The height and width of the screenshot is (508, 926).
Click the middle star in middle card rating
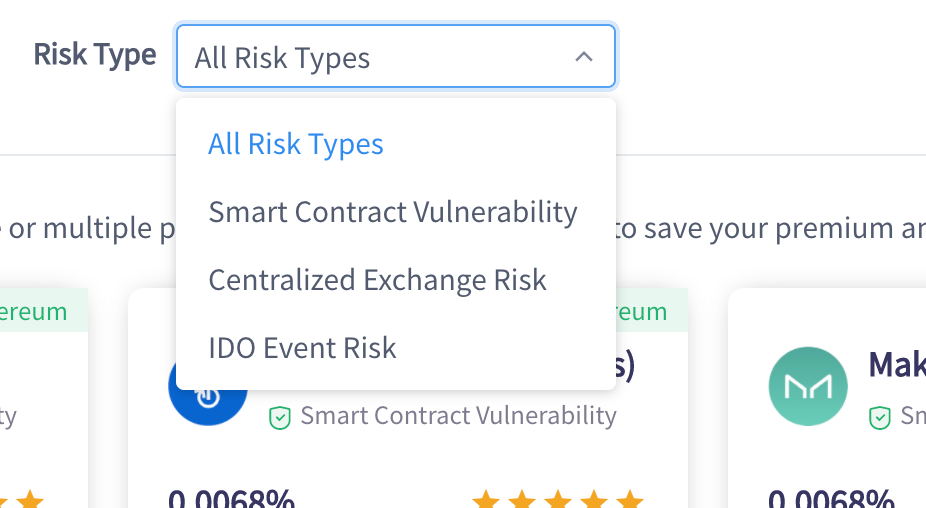[558, 500]
